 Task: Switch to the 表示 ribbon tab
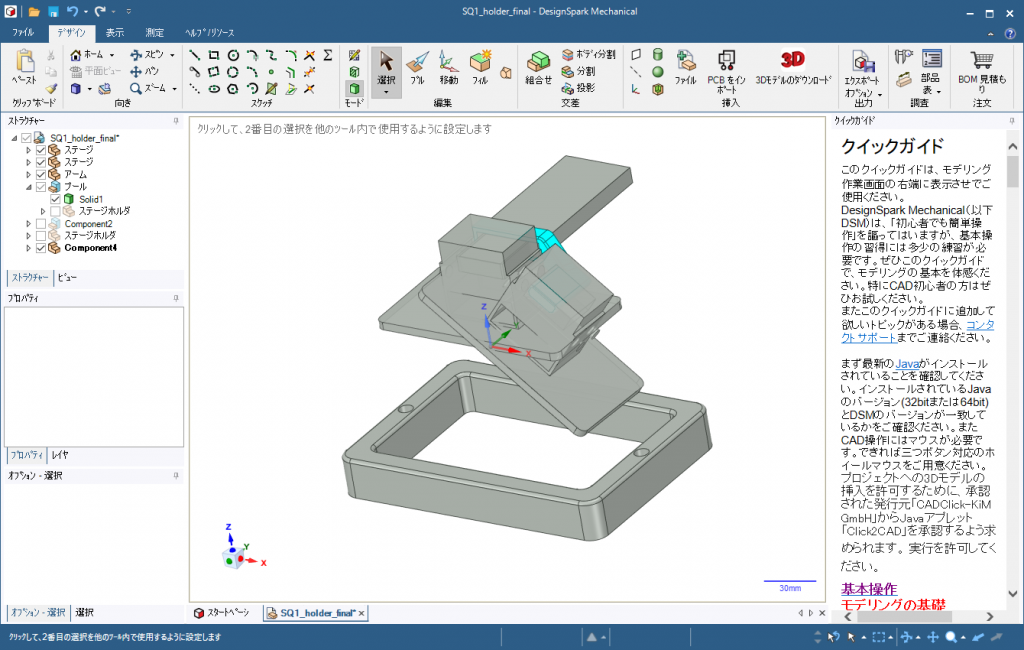[115, 32]
